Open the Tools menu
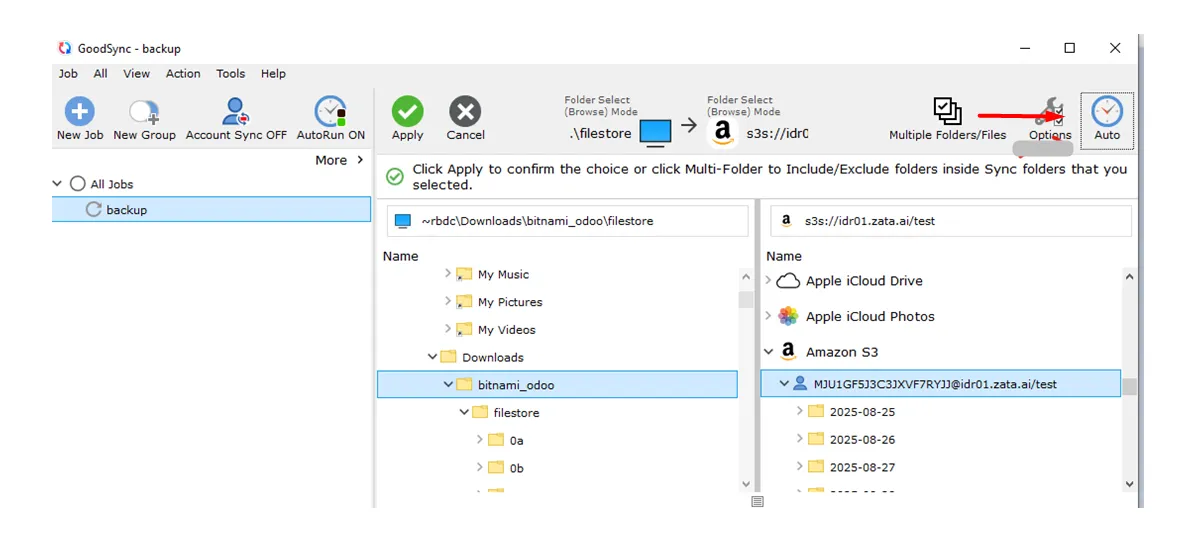The width and height of the screenshot is (1194, 542). (x=230, y=74)
